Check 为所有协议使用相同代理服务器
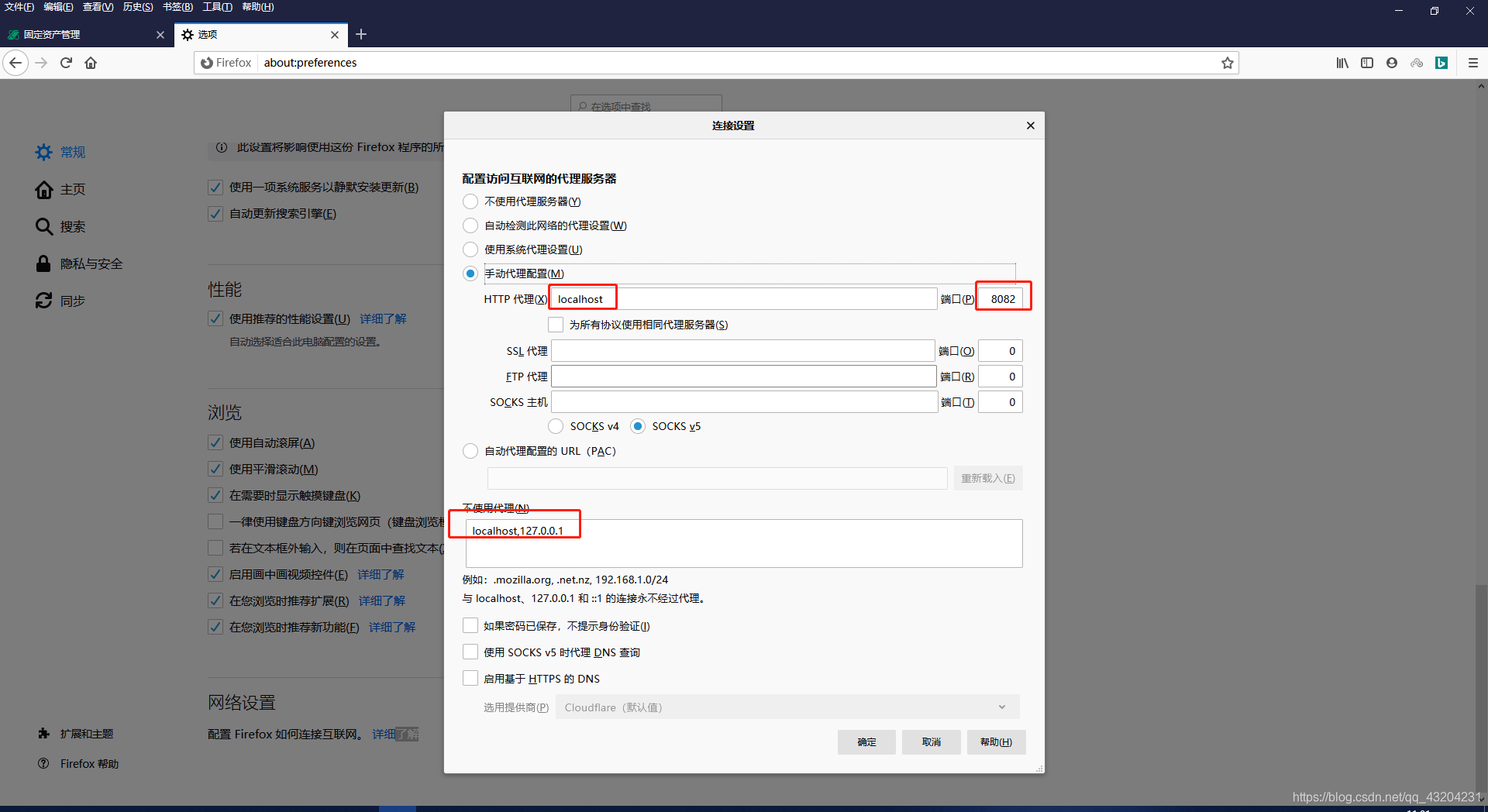 pos(556,325)
